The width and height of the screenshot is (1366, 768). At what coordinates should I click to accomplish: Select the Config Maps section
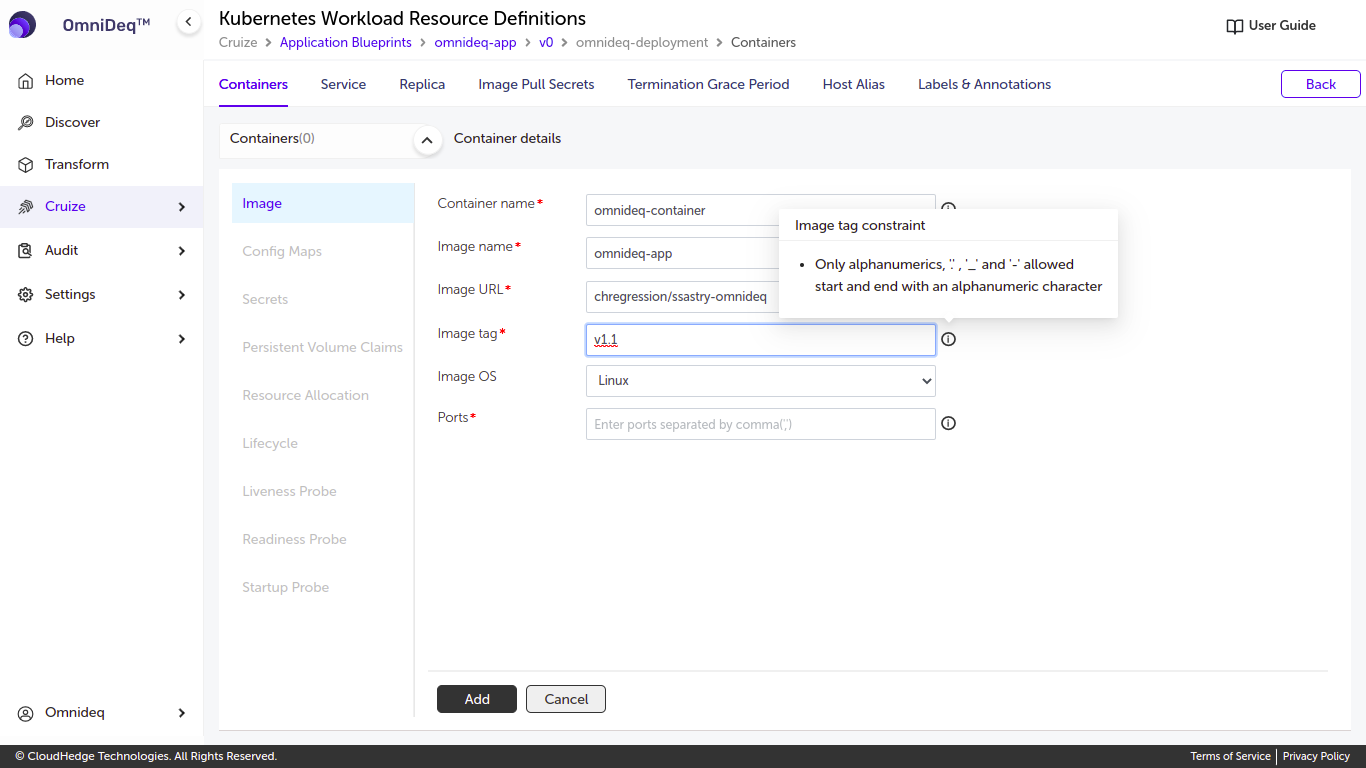click(x=323, y=251)
